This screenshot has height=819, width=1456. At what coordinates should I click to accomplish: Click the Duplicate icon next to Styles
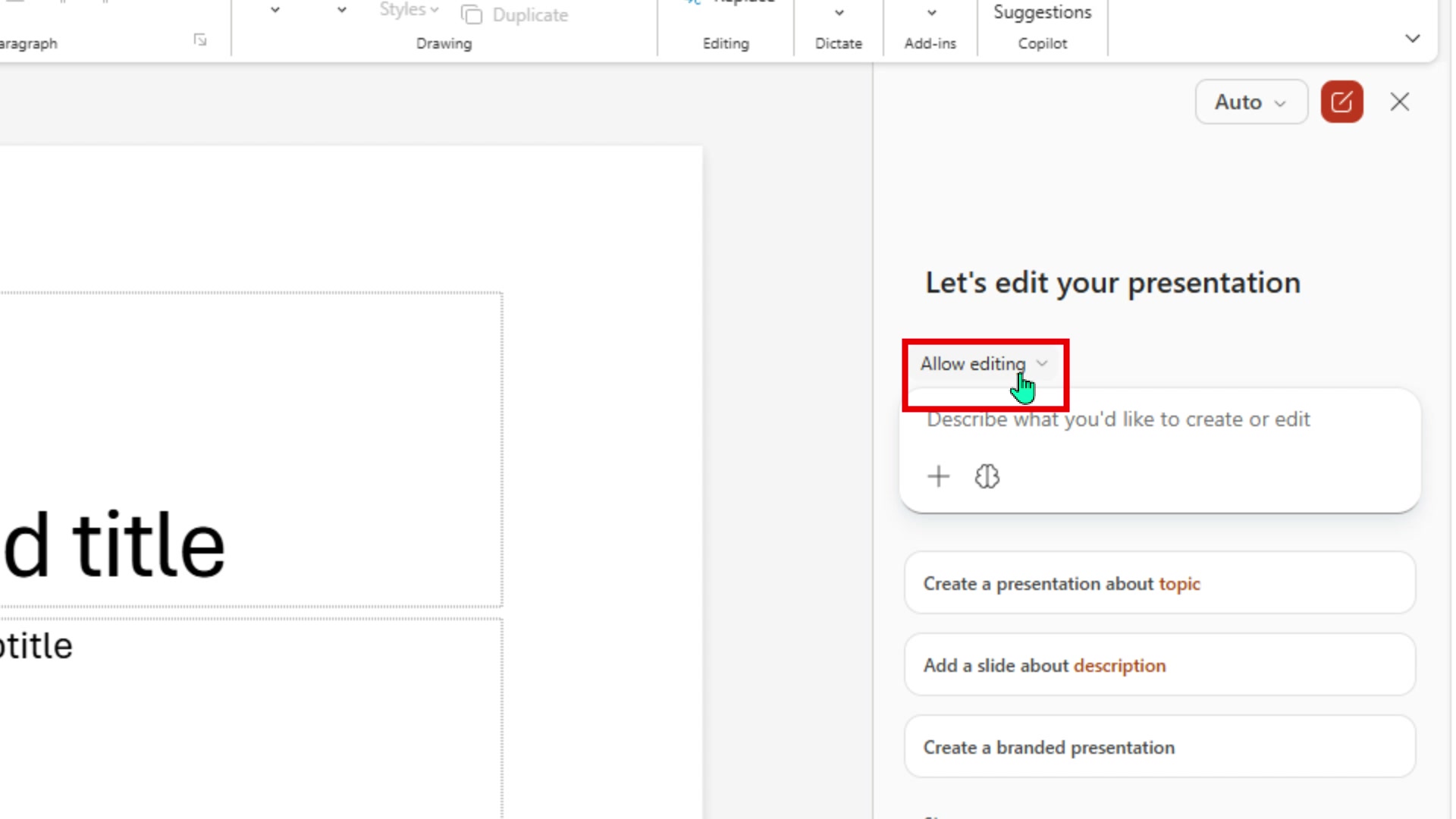point(472,14)
